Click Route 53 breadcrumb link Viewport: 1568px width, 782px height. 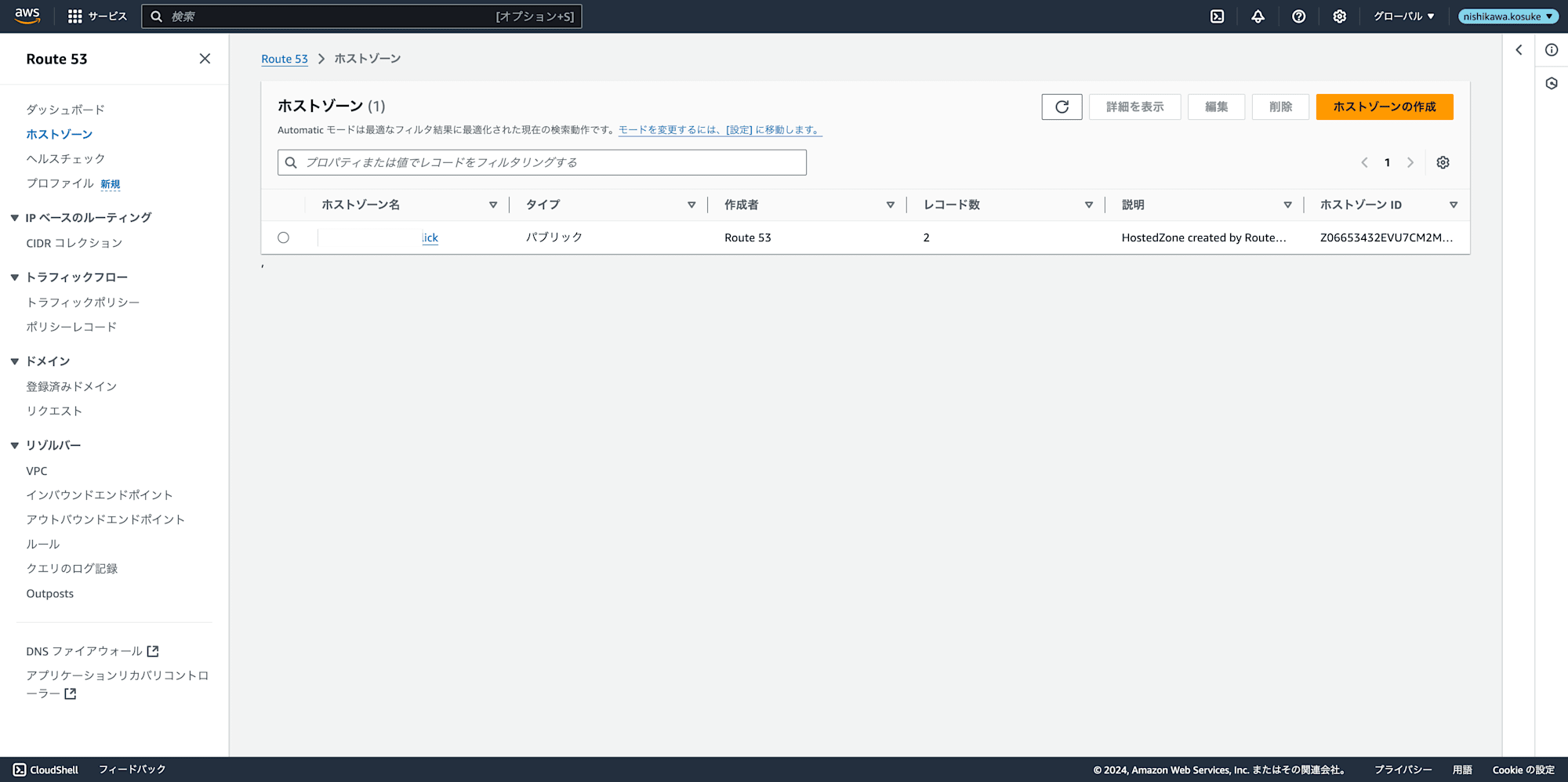click(x=285, y=59)
